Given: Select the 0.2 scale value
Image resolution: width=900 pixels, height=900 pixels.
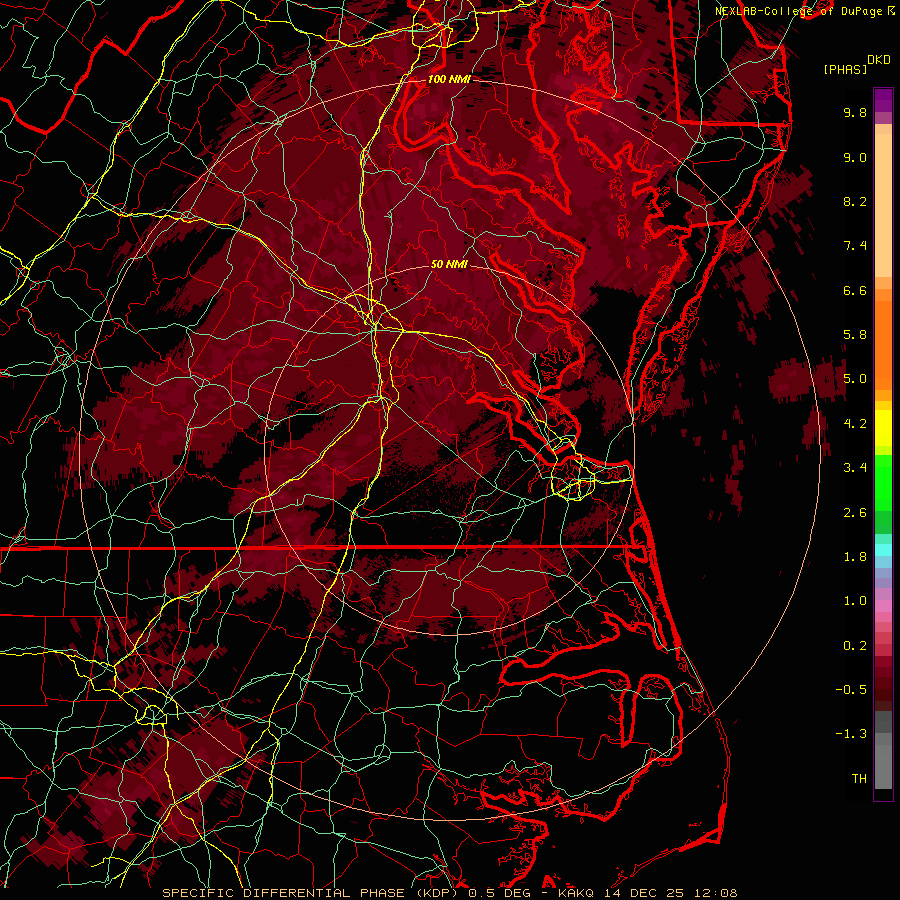Looking at the screenshot, I should pyautogui.click(x=855, y=646).
